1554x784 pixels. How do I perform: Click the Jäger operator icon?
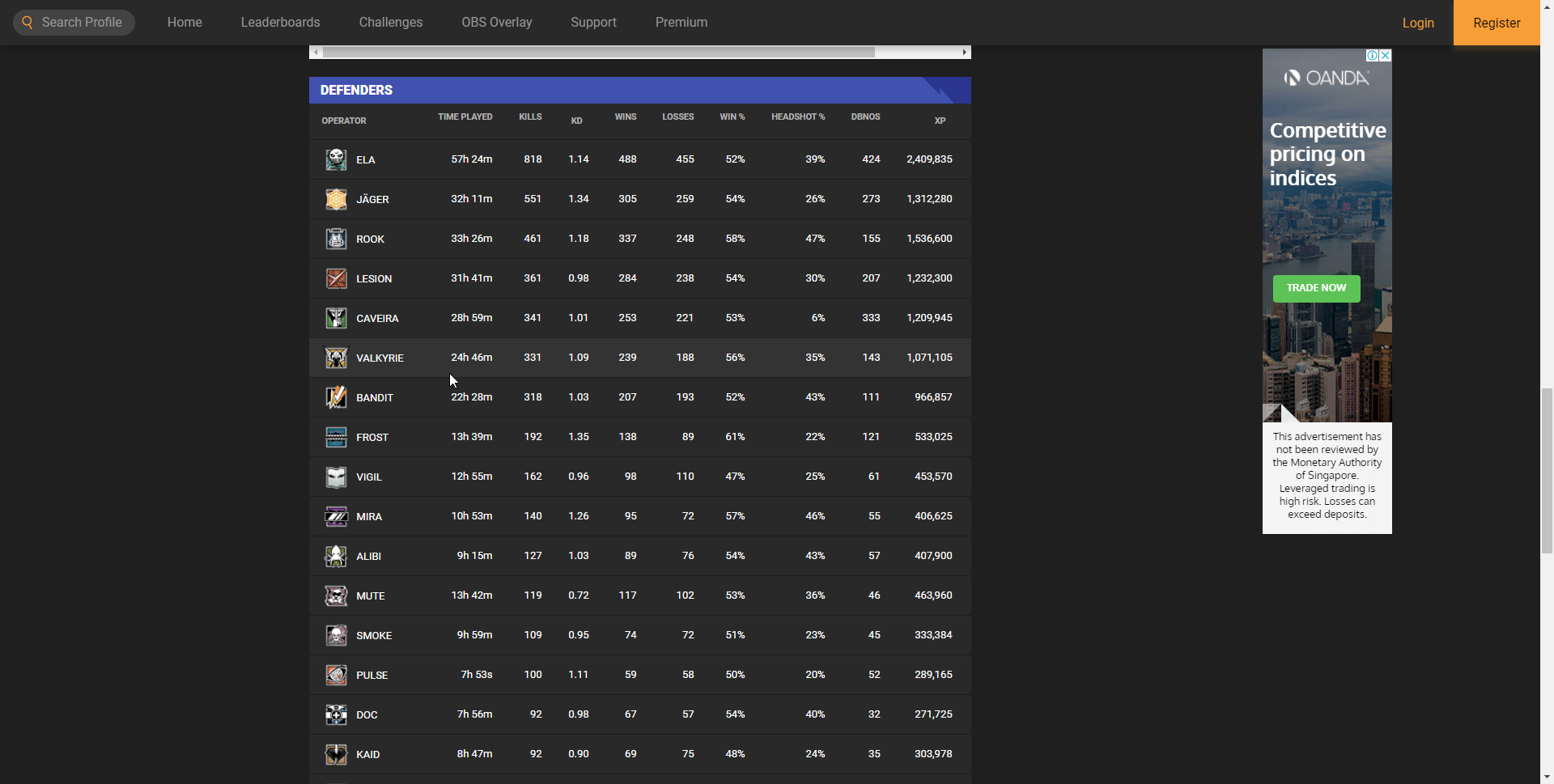336,199
